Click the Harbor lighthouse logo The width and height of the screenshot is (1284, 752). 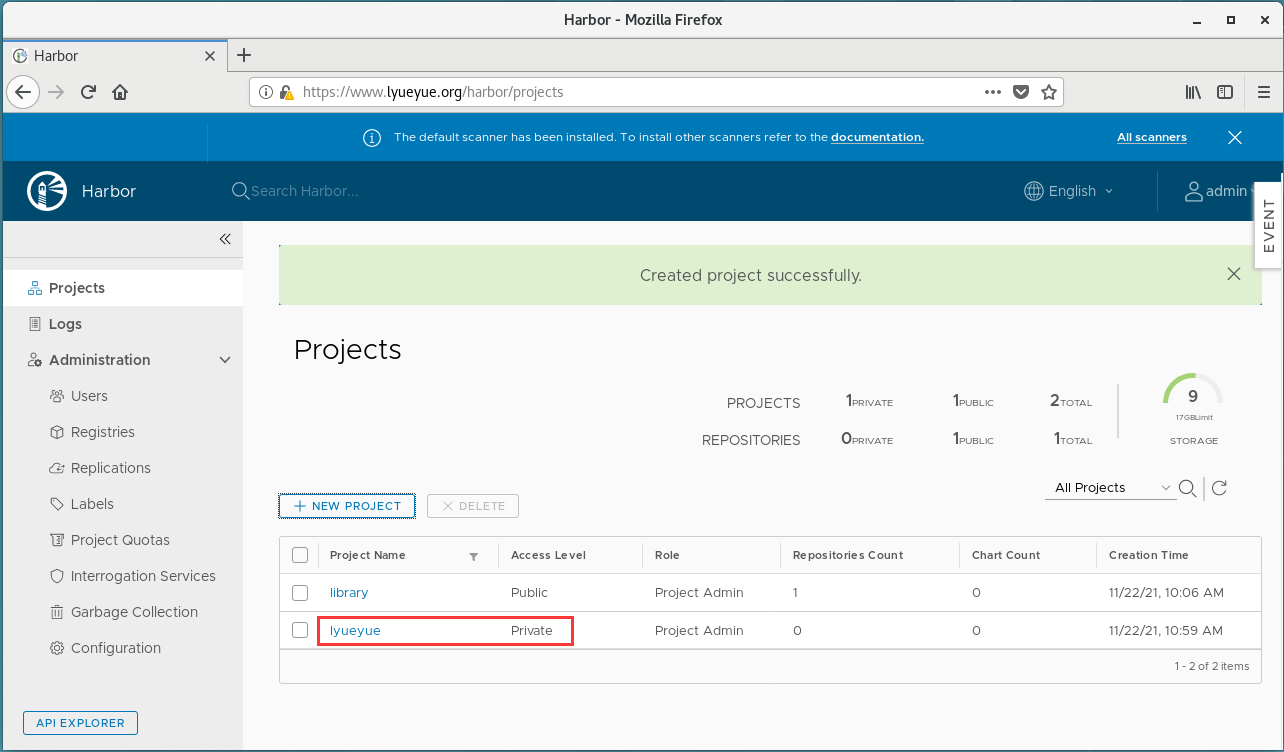pos(46,191)
